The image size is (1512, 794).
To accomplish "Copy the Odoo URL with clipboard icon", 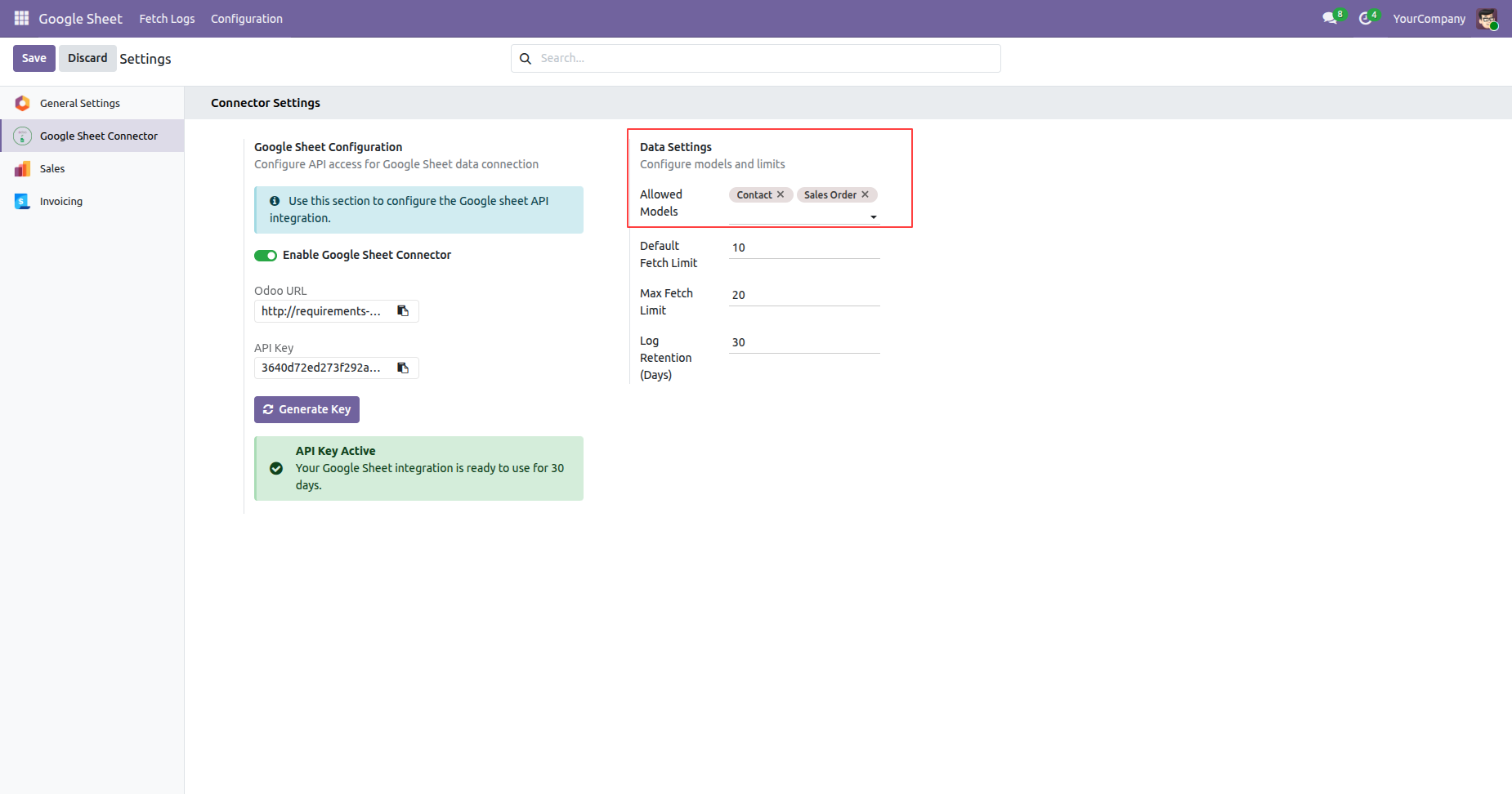I will [403, 310].
